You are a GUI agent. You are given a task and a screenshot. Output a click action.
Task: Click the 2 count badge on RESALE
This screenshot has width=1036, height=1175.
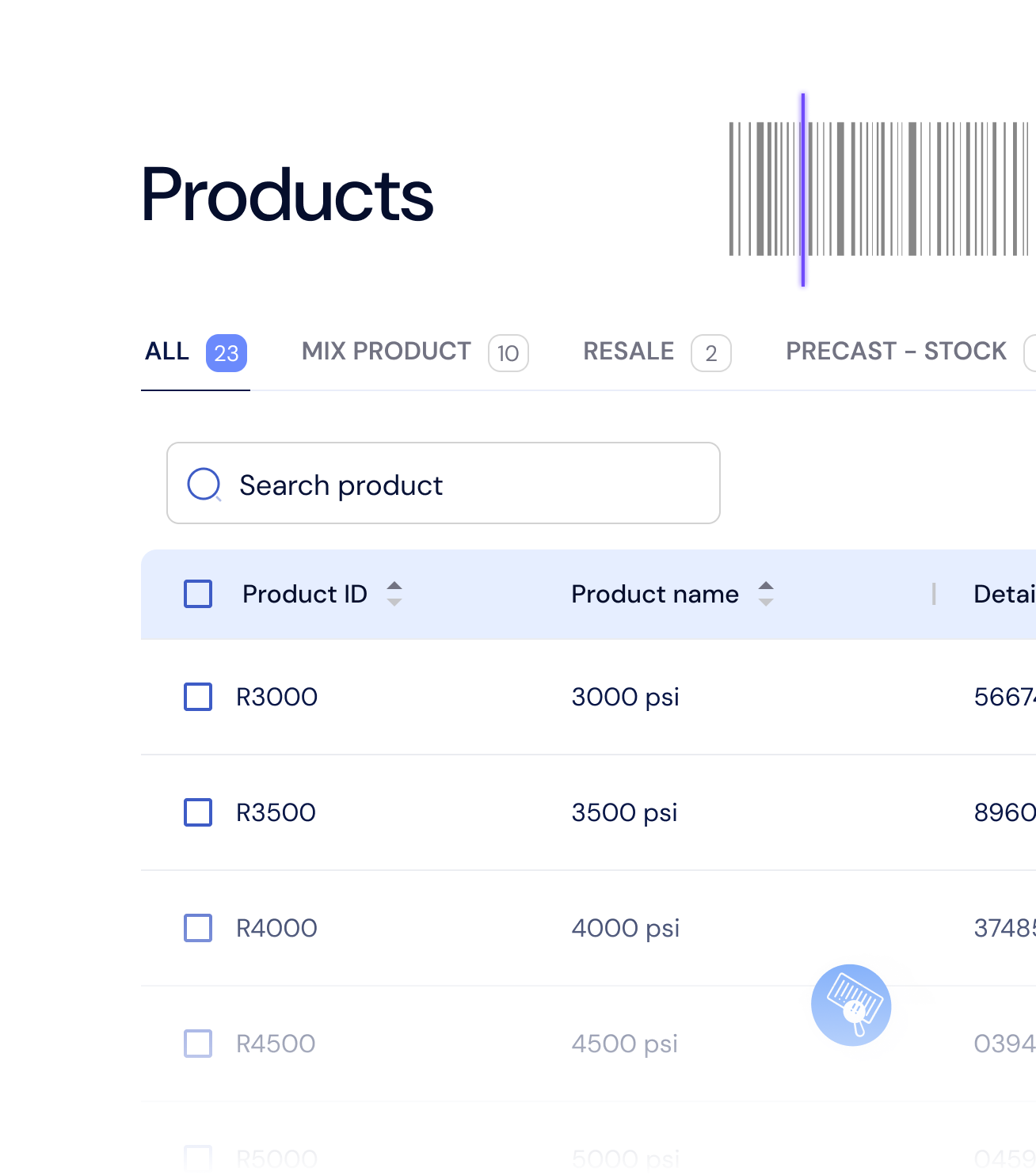(711, 353)
